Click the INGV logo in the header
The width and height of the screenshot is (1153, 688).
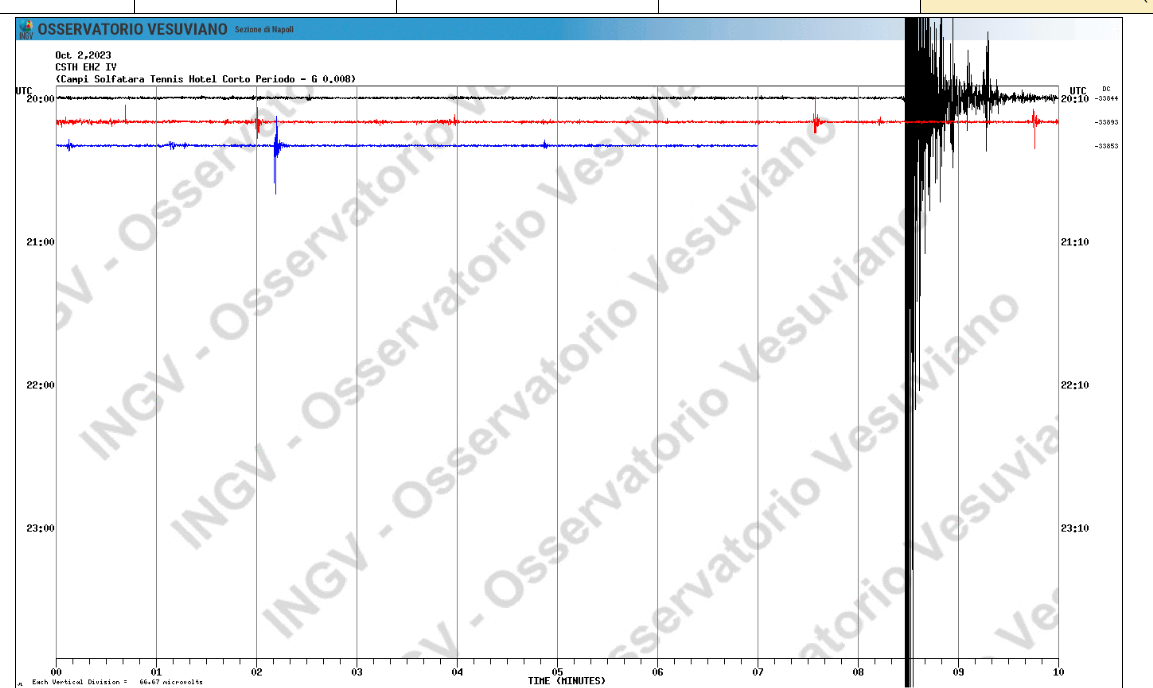click(26, 30)
